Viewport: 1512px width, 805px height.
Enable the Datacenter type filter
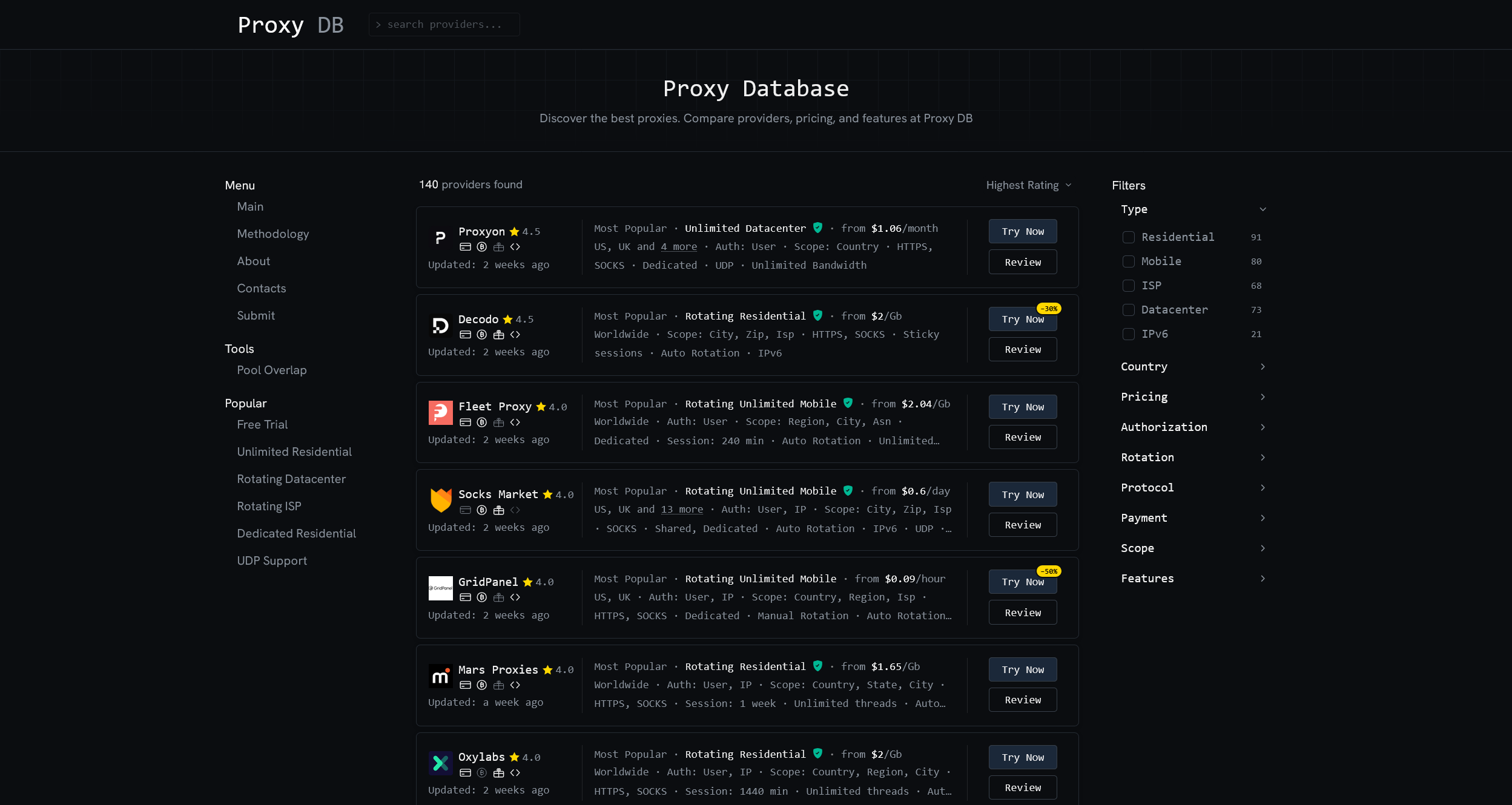[x=1129, y=310]
